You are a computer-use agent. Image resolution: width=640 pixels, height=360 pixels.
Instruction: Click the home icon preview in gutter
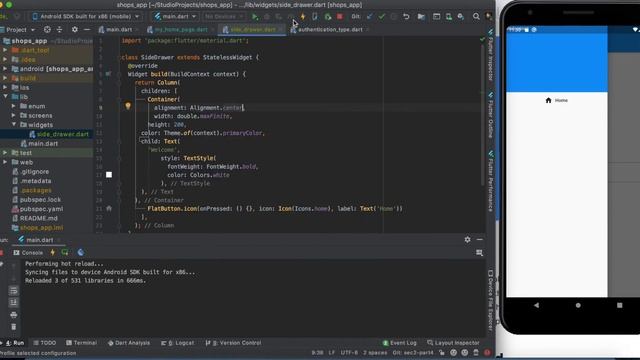[109, 208]
